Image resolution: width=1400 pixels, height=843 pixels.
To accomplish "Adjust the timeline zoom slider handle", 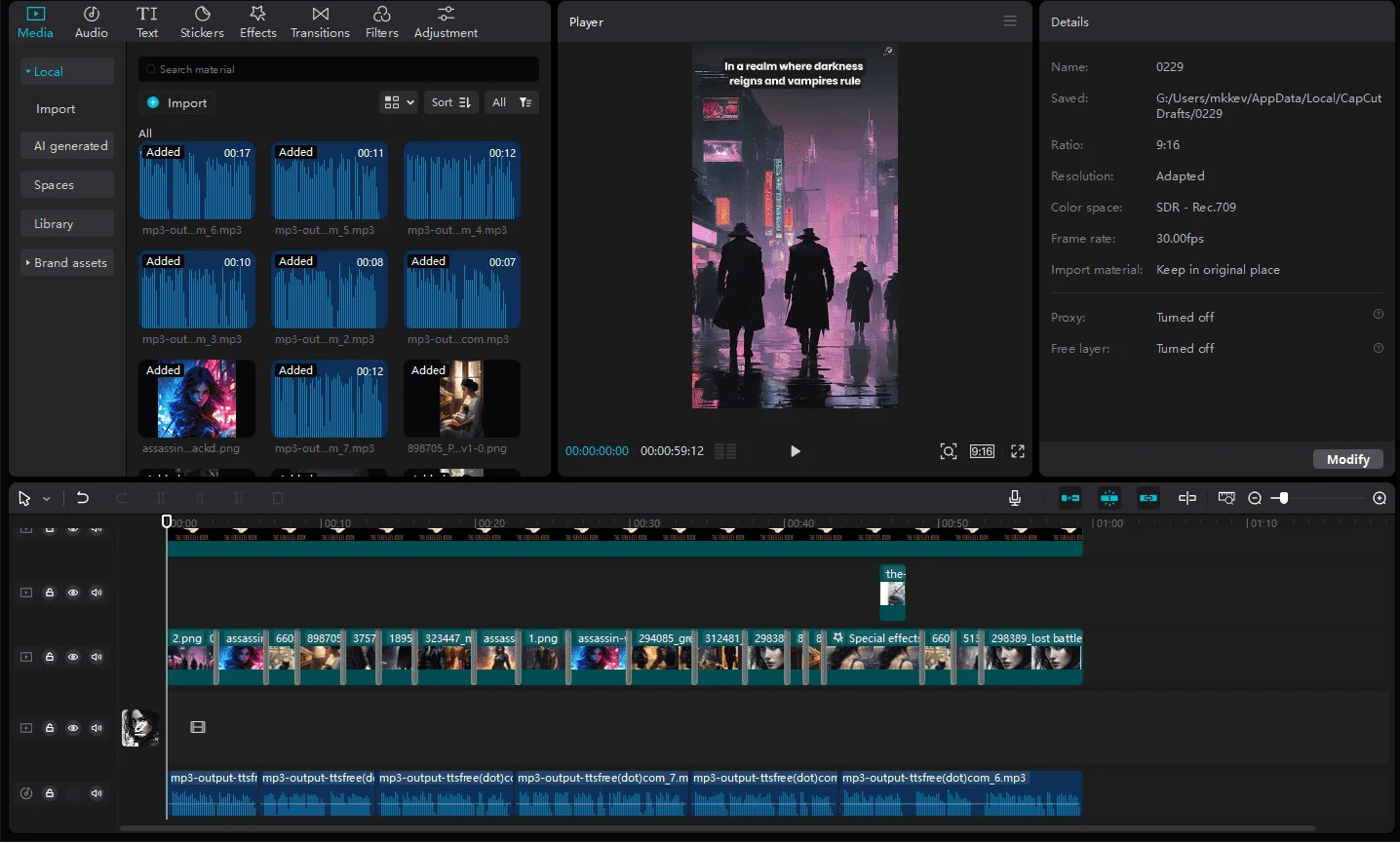I will click(x=1284, y=498).
